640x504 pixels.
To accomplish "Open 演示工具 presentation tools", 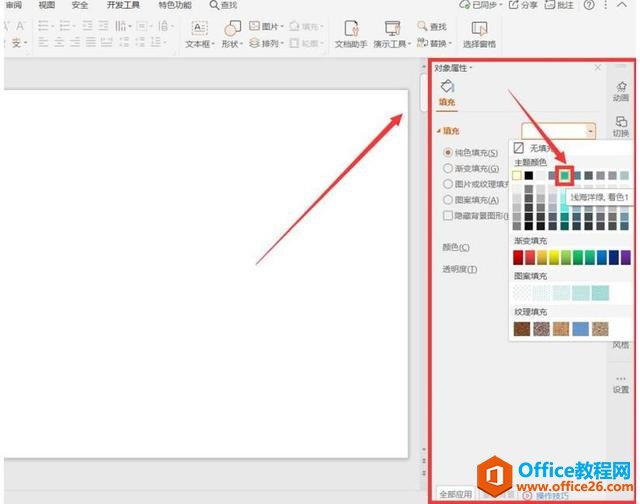I will [392, 34].
